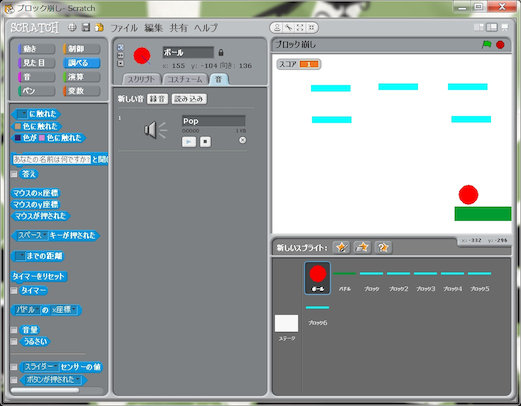Switch to full stage view mode
521x406 pixels.
[492, 27]
